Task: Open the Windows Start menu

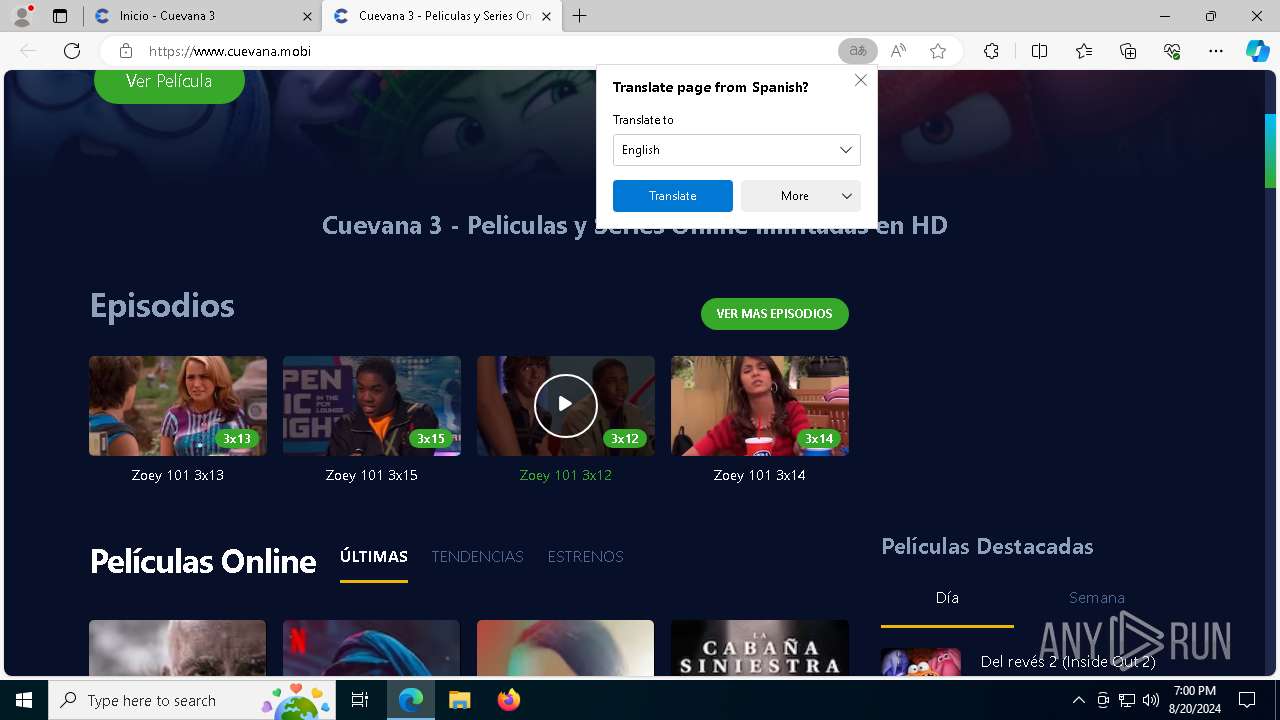Action: [x=24, y=700]
